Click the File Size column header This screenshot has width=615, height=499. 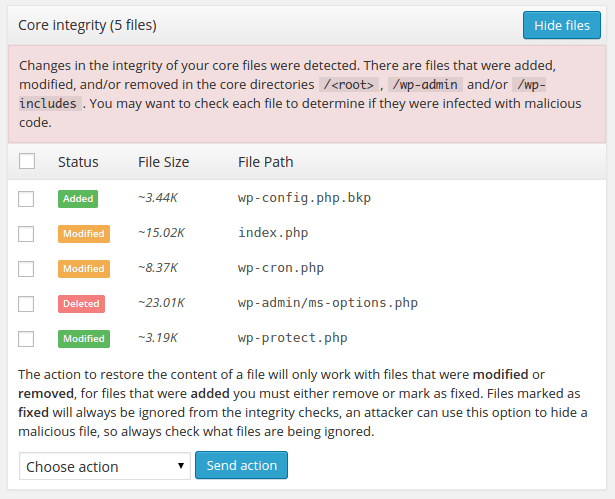pyautogui.click(x=164, y=162)
